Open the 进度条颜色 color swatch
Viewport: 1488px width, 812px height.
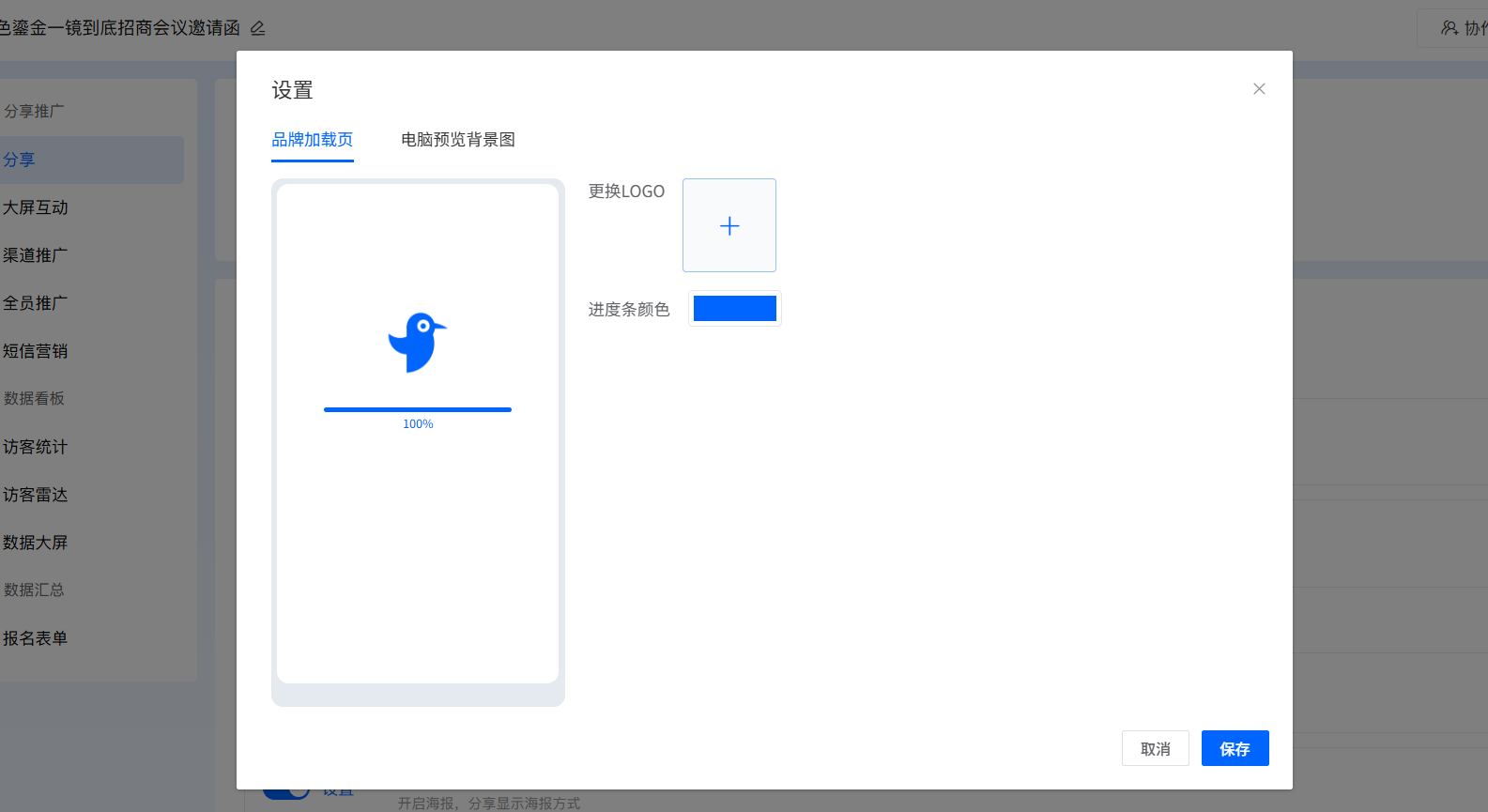734,309
